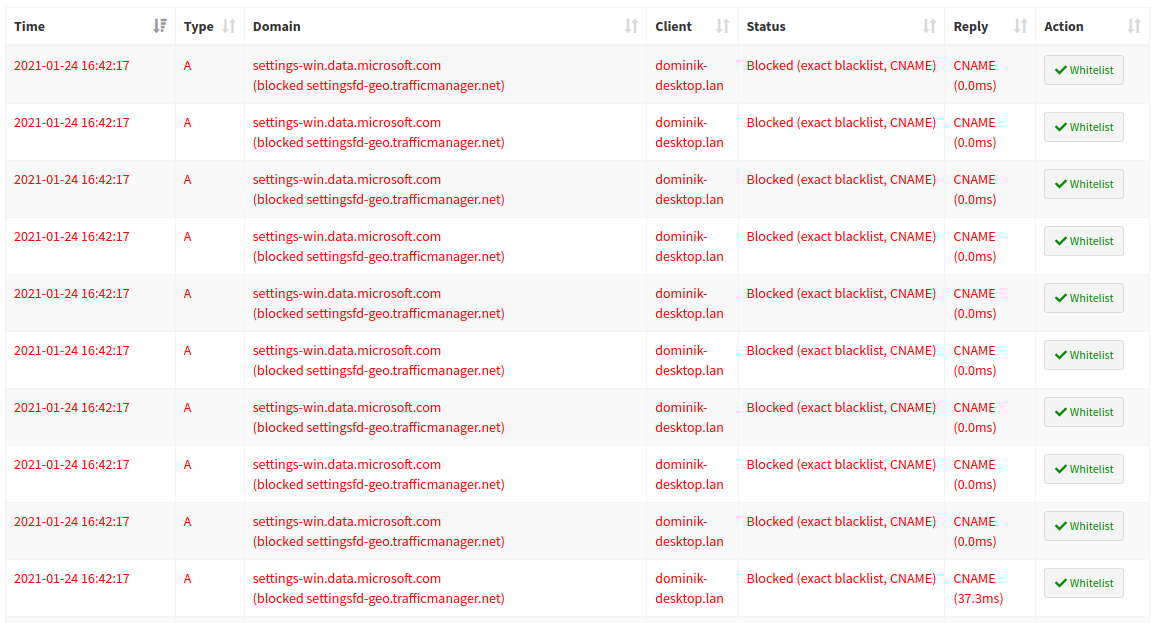The image size is (1152, 623).
Task: Select the settings-win.data.microsoft.com domain text
Action: pos(348,65)
